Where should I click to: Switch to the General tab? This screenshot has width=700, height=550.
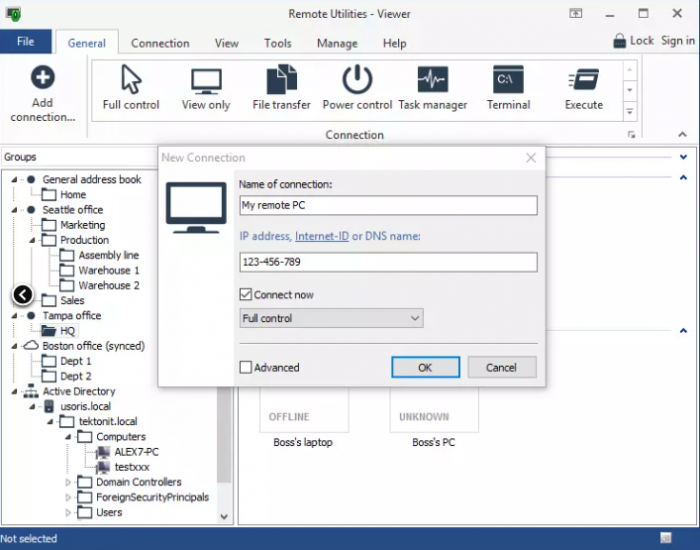(x=87, y=43)
